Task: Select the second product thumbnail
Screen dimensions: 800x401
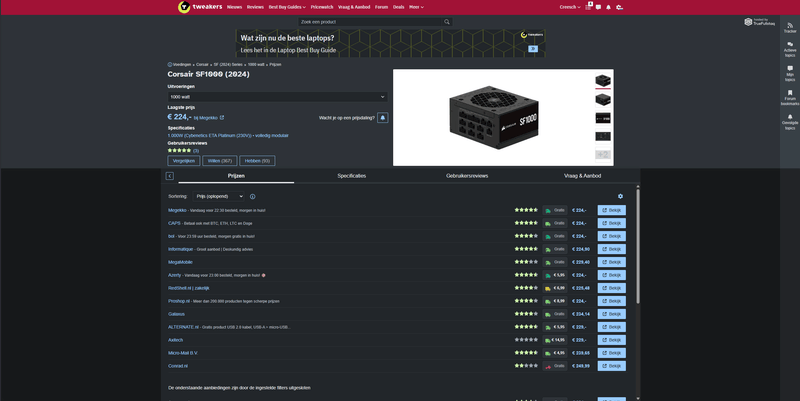Action: click(x=603, y=99)
